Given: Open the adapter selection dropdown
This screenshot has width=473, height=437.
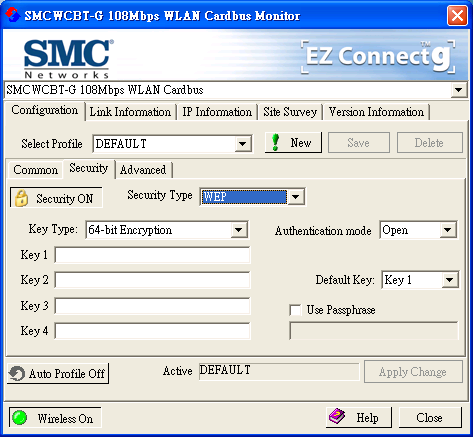Looking at the screenshot, I should (x=458, y=90).
